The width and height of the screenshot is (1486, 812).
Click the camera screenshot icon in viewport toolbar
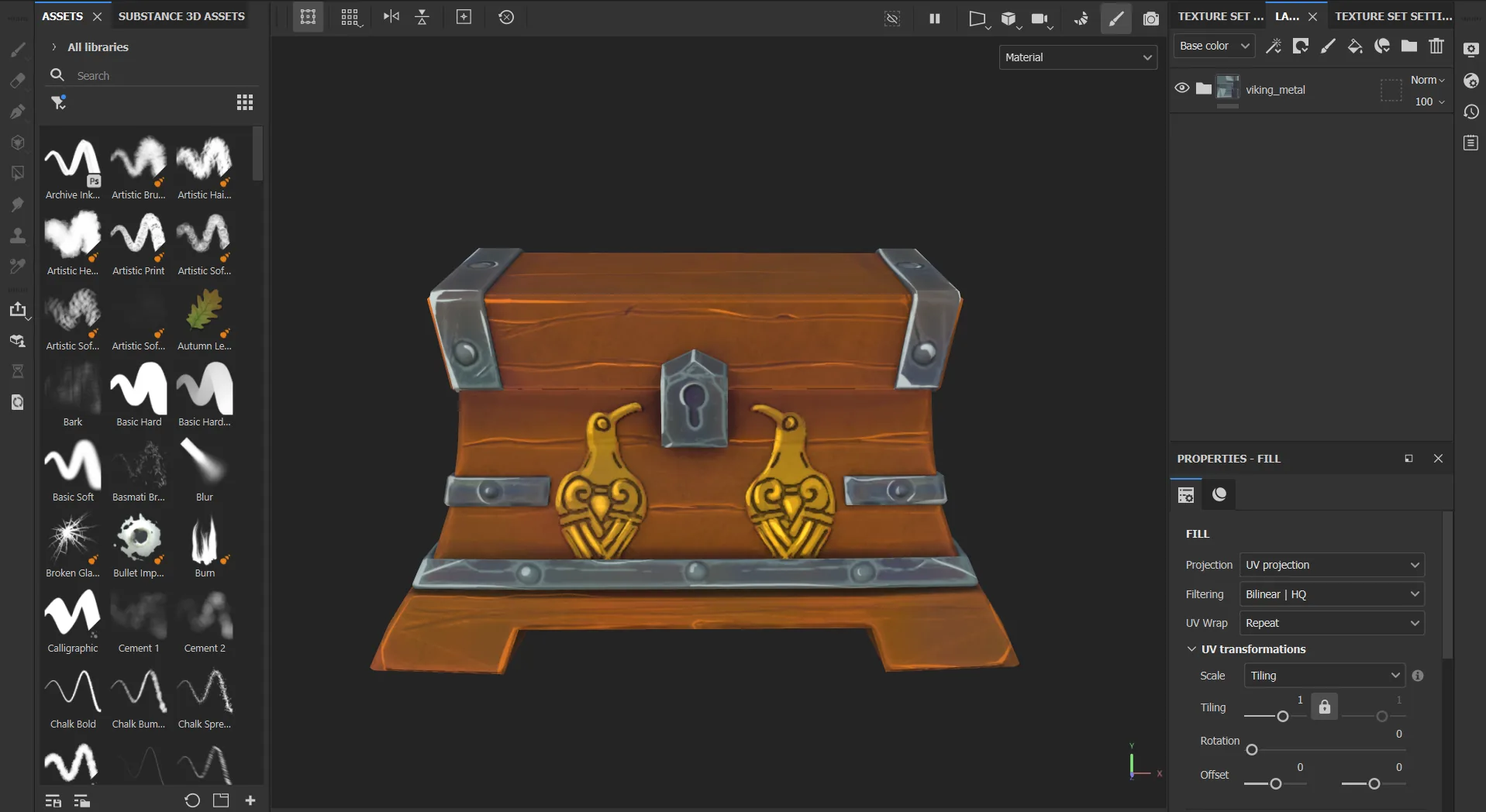1151,18
